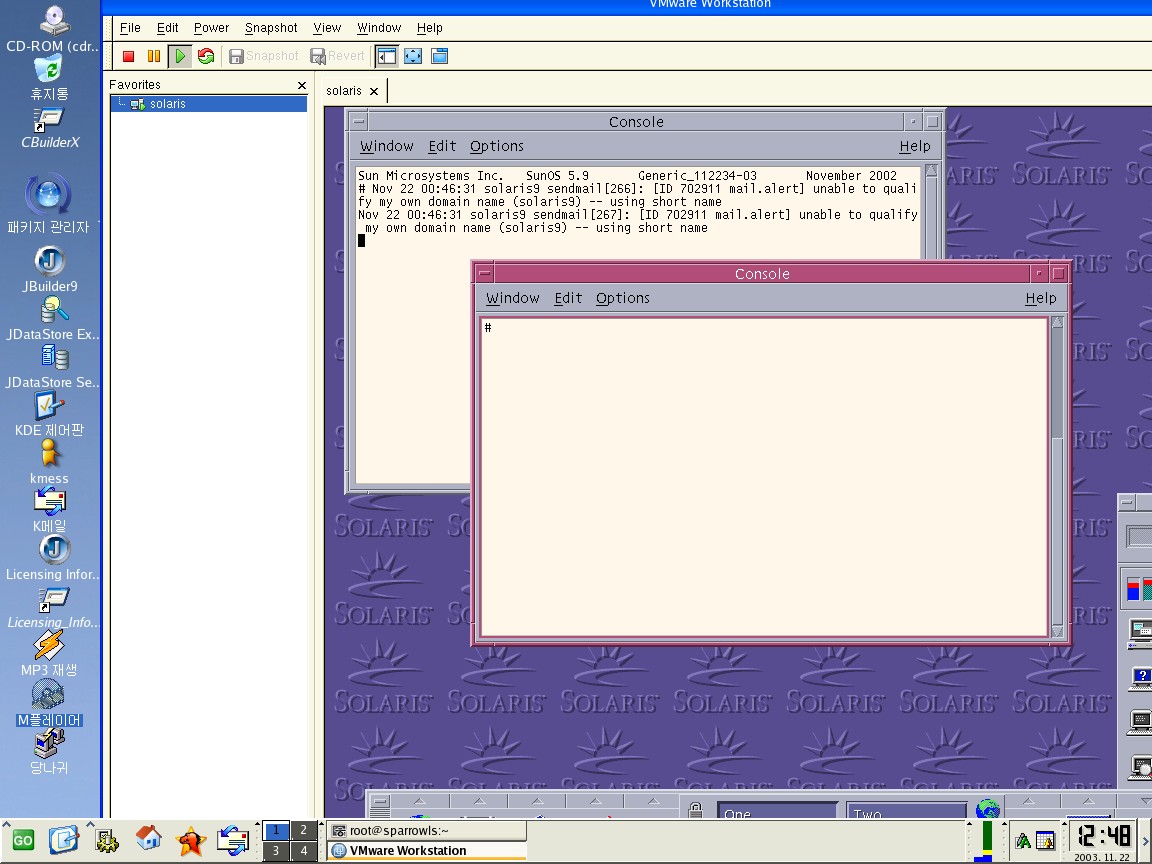Click the root@sparrowls terminal taskbar button
1152x864 pixels.
[x=425, y=830]
